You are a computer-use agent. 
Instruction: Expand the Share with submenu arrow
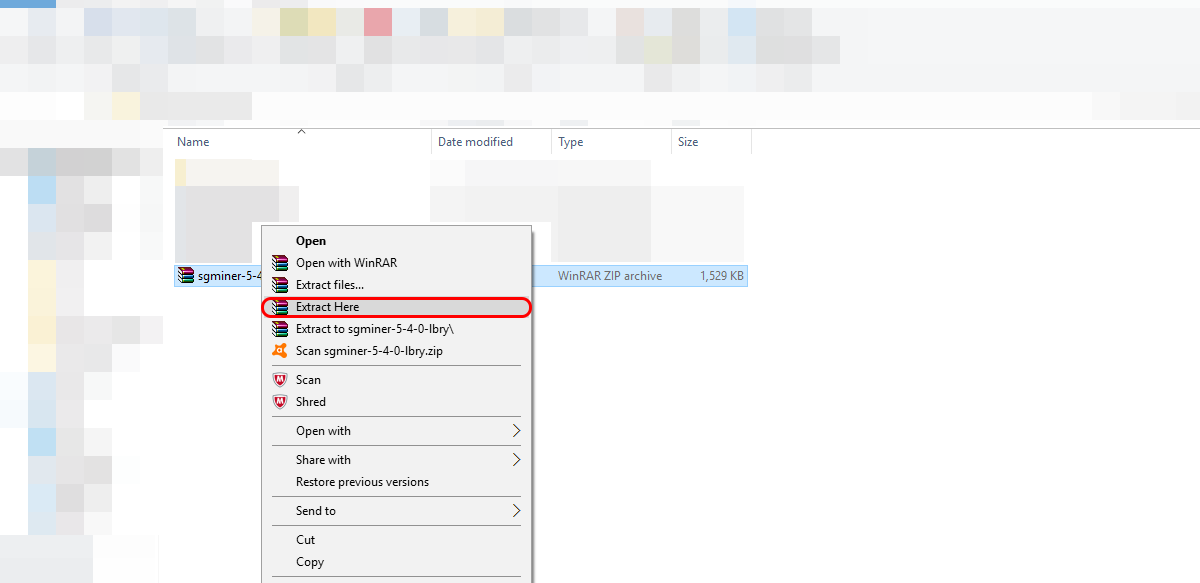516,460
